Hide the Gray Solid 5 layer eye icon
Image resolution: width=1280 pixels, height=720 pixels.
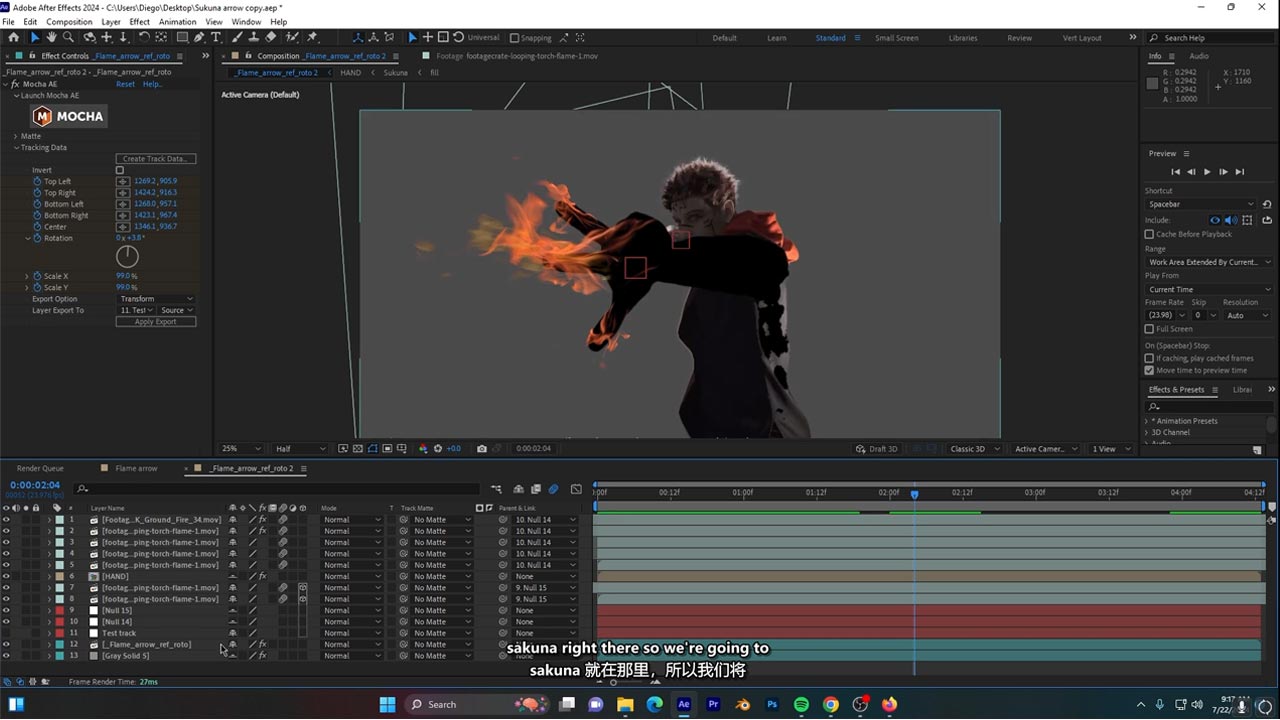6,656
